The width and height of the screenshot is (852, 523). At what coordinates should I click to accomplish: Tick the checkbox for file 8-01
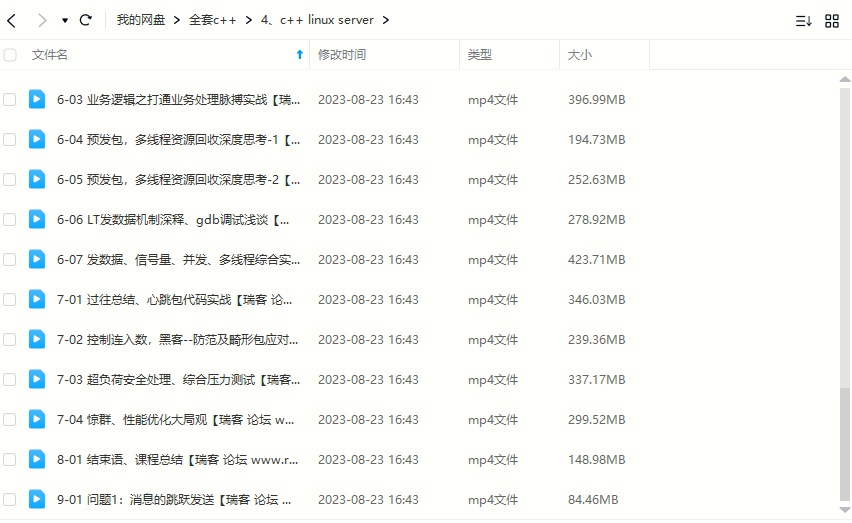tap(10, 459)
